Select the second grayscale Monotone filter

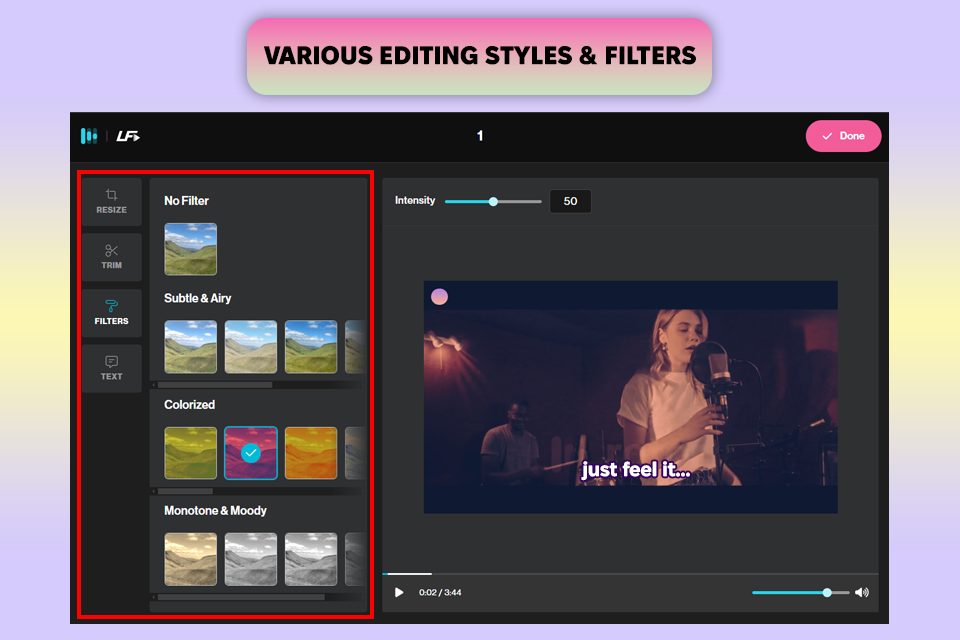pos(250,559)
